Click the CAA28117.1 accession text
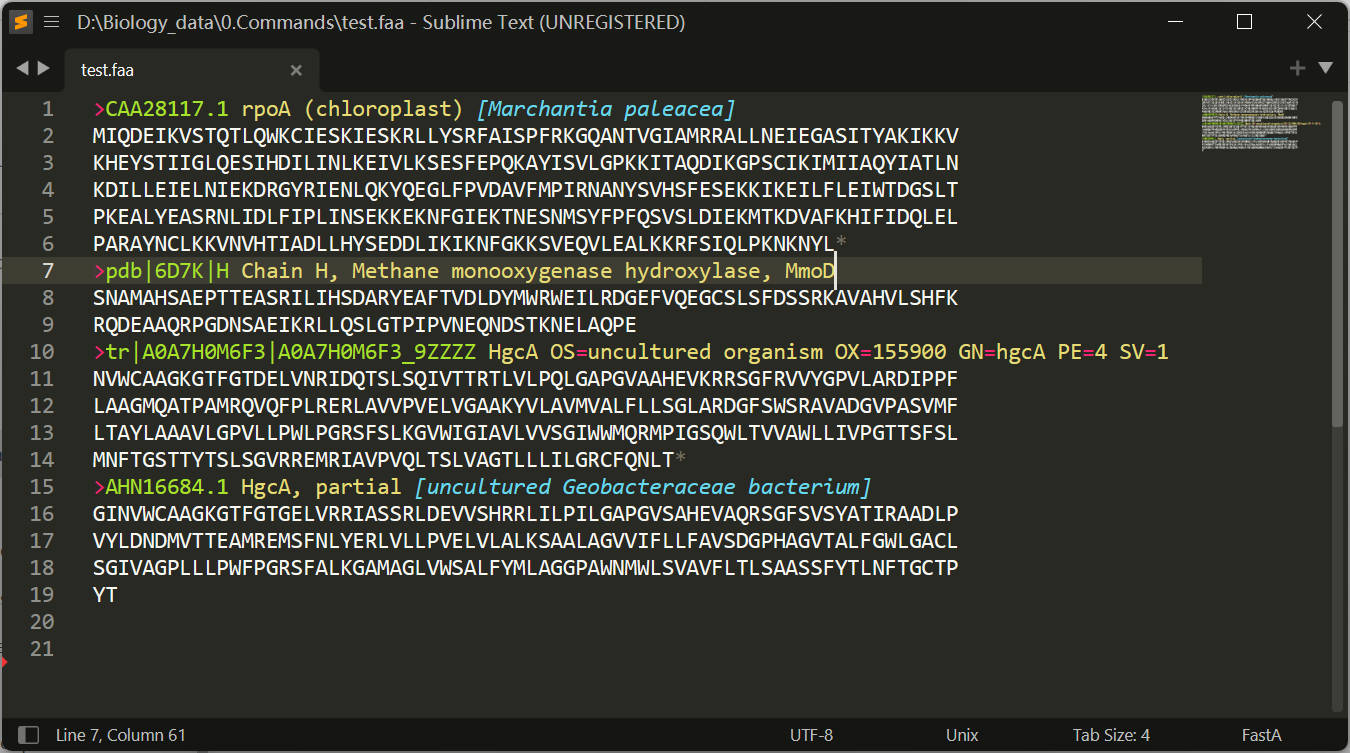The image size is (1350, 753). tap(167, 109)
